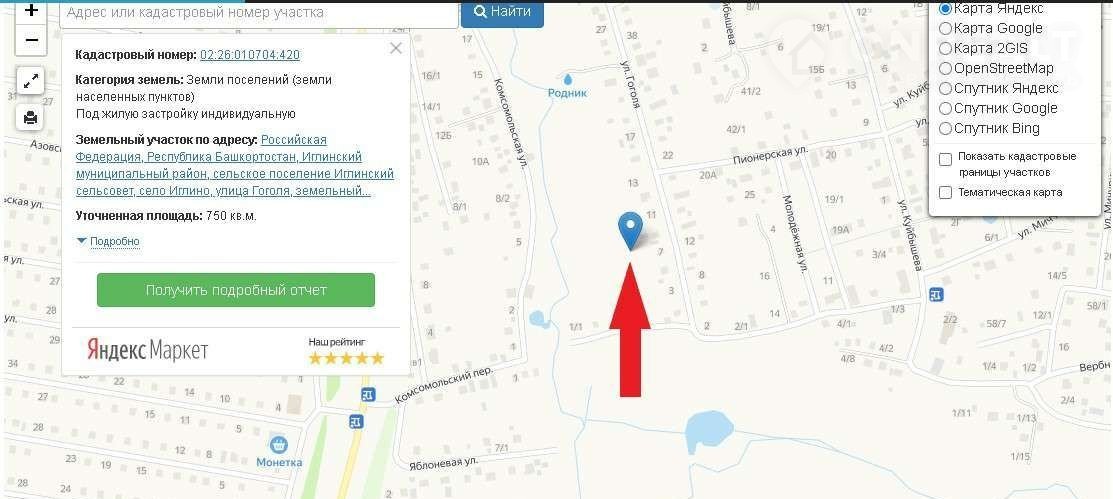Click the Найти search button
The width and height of the screenshot is (1113, 499).
503,12
